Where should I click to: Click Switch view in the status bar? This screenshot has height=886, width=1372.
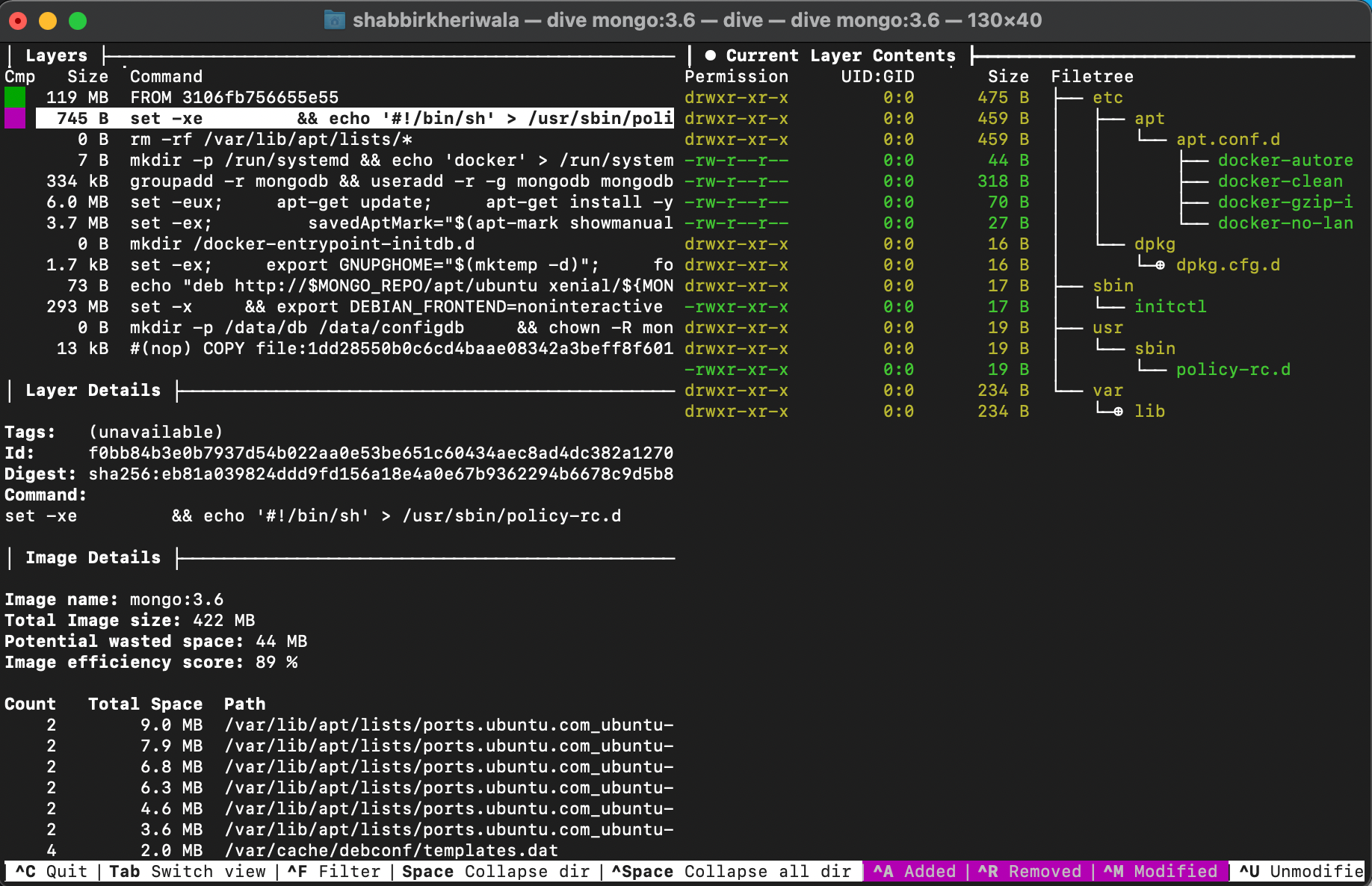coord(187,872)
